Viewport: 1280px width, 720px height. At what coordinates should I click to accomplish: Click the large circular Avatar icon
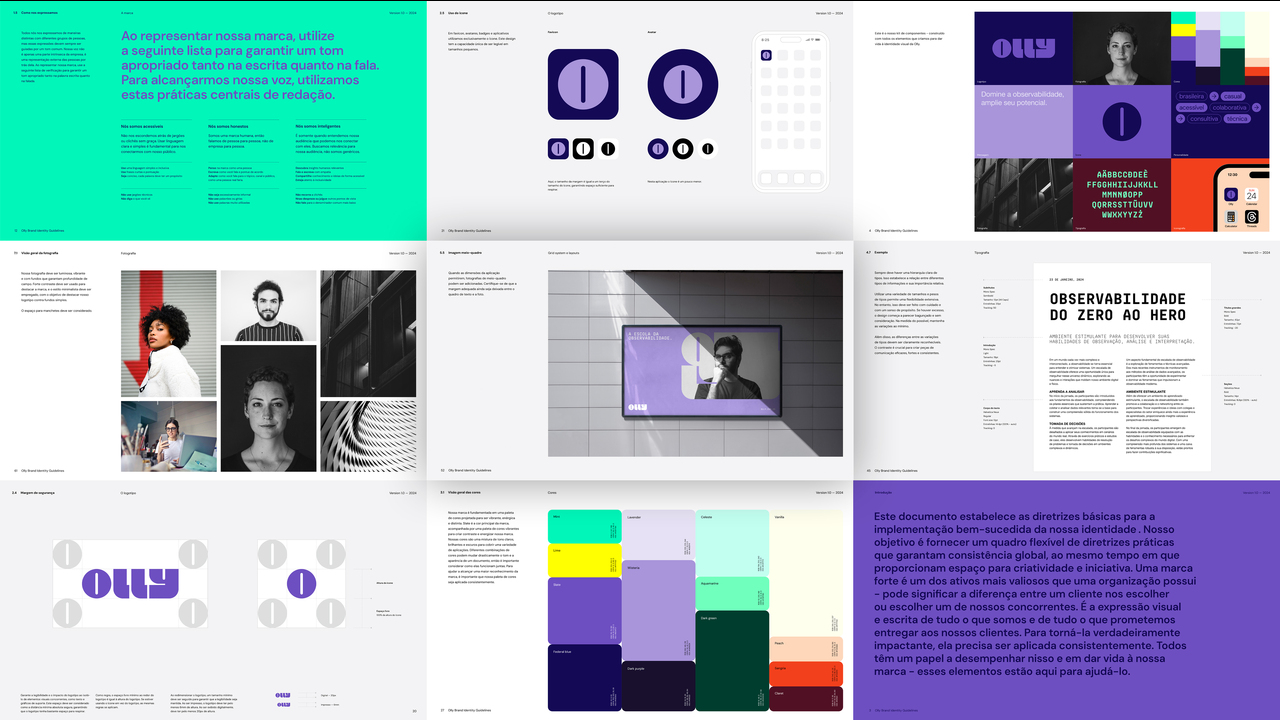click(x=682, y=85)
